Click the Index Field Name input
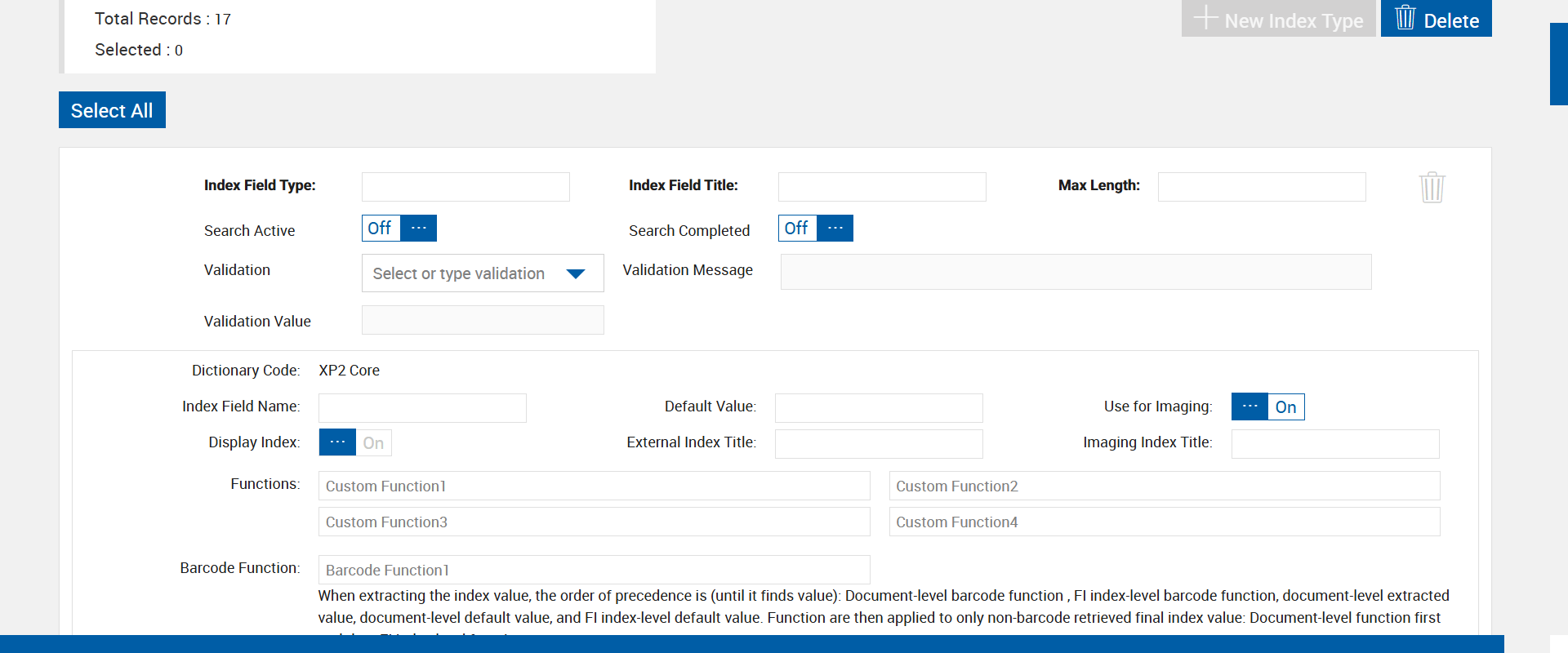Screen dimensions: 1568x653 422,408
